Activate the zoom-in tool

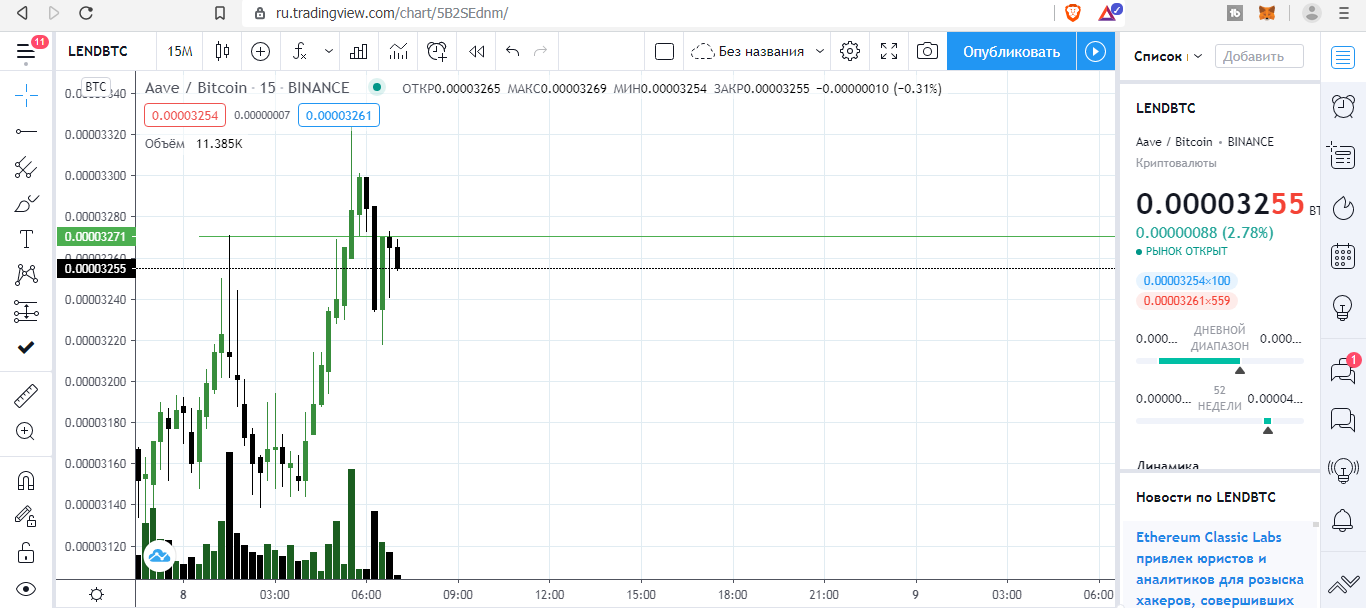coord(26,432)
